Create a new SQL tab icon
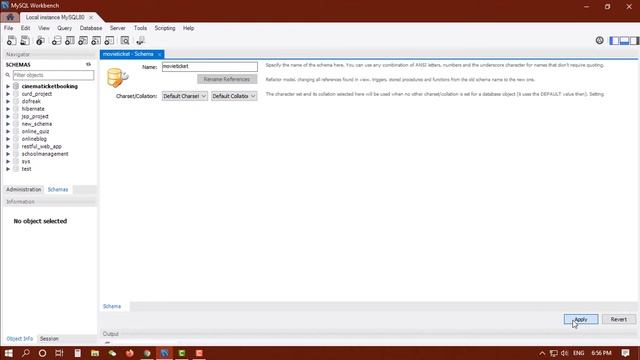640x360 pixels. point(11,40)
